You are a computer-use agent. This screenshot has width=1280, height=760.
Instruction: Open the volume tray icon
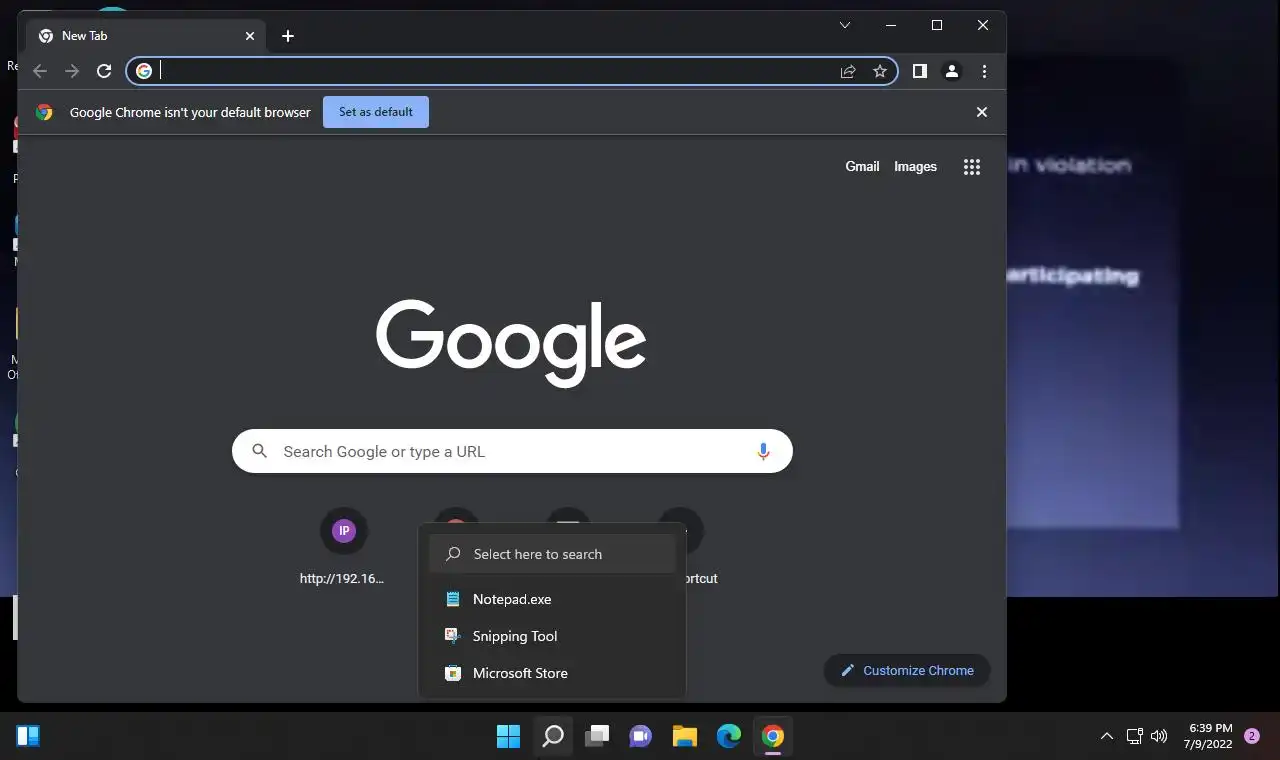point(1159,736)
